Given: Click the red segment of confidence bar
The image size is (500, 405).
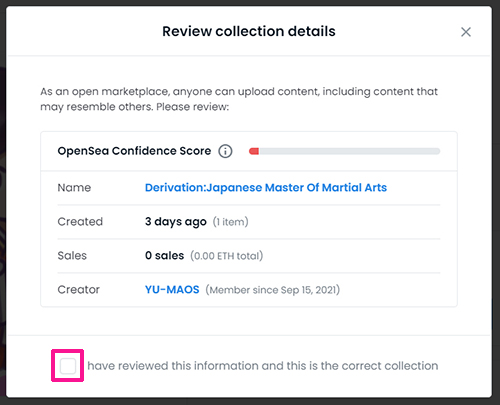Looking at the screenshot, I should coord(254,151).
